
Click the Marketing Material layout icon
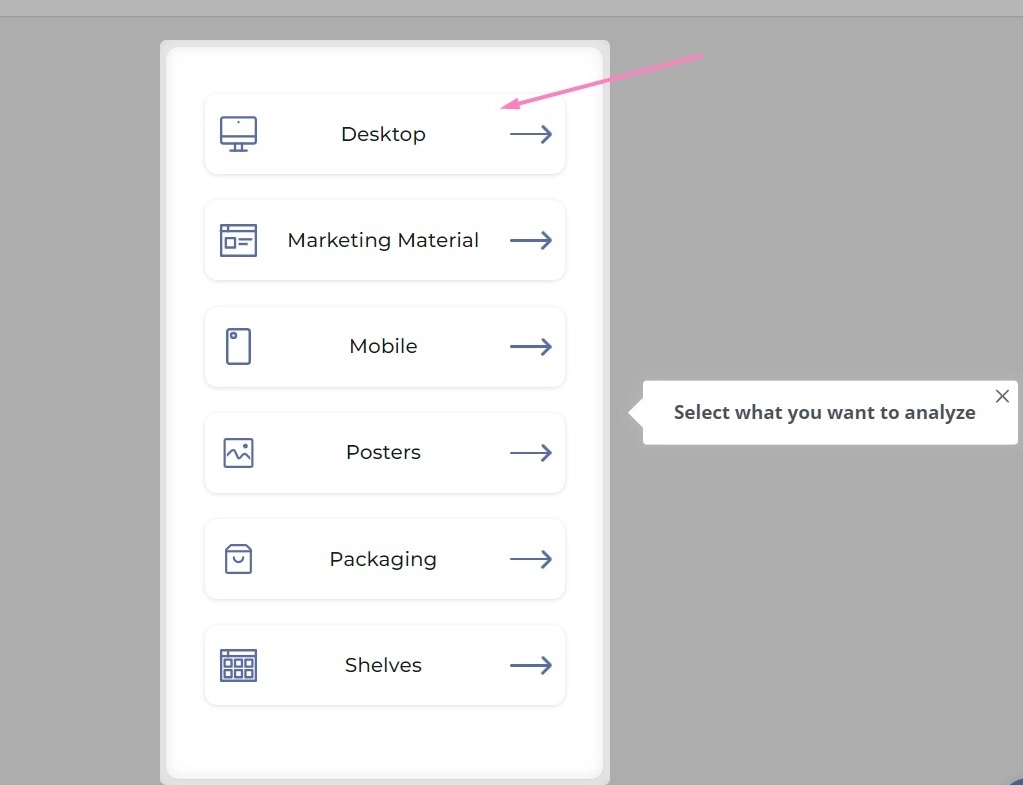pos(238,240)
